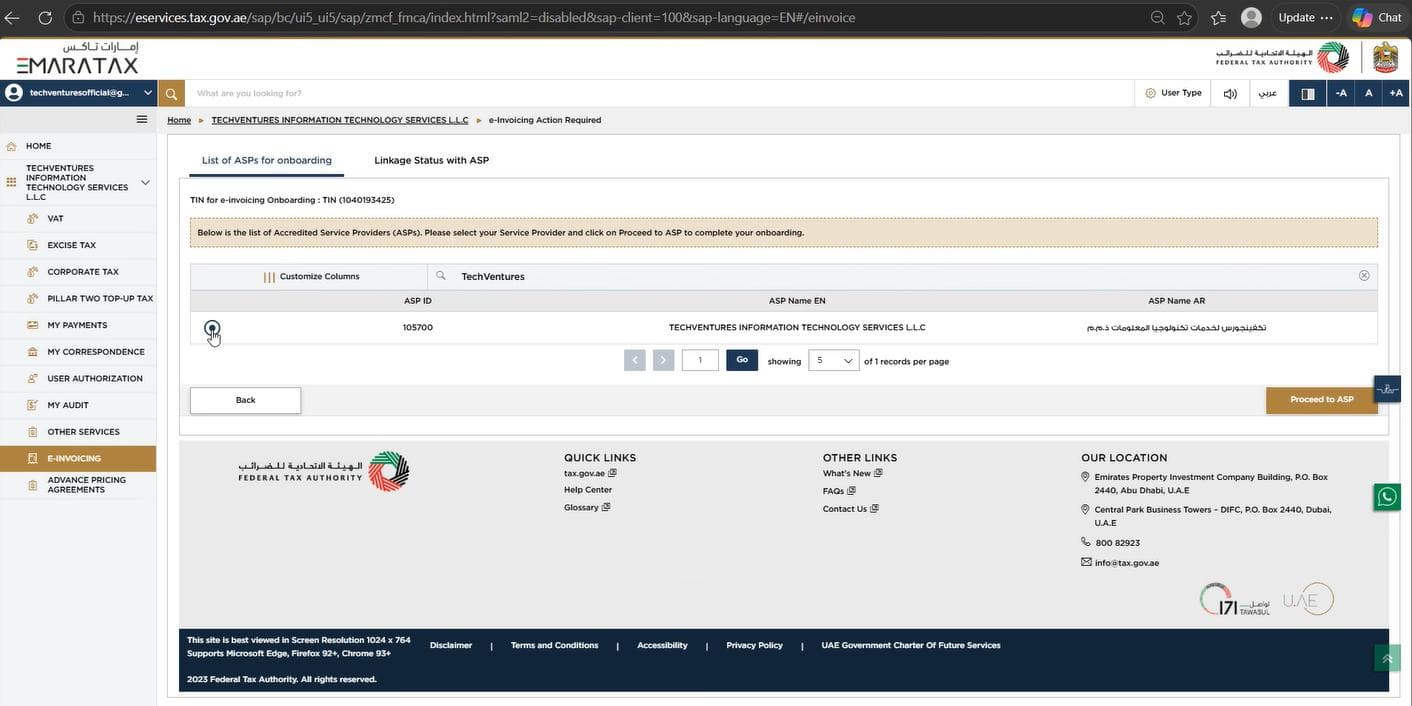Select the radio button for ASP 105700
Viewport: 1412px width, 706px height.
(211, 328)
